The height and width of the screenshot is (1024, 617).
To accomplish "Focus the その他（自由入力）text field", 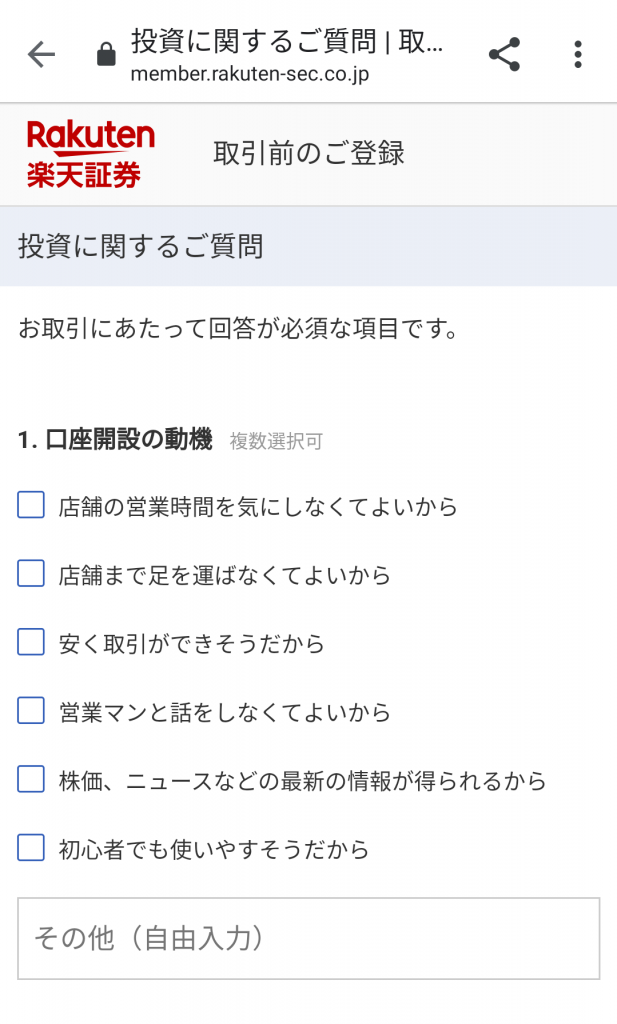I will [308, 938].
